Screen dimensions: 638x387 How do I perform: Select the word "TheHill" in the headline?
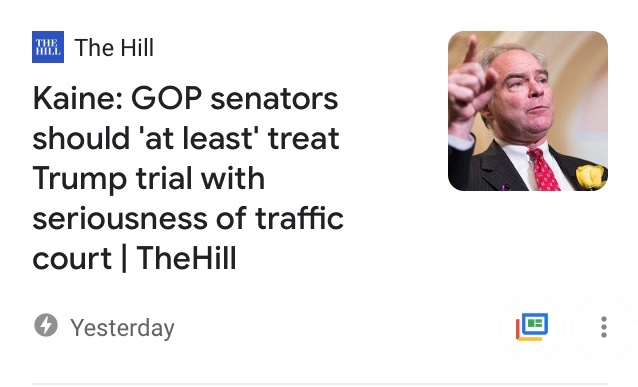(x=186, y=258)
